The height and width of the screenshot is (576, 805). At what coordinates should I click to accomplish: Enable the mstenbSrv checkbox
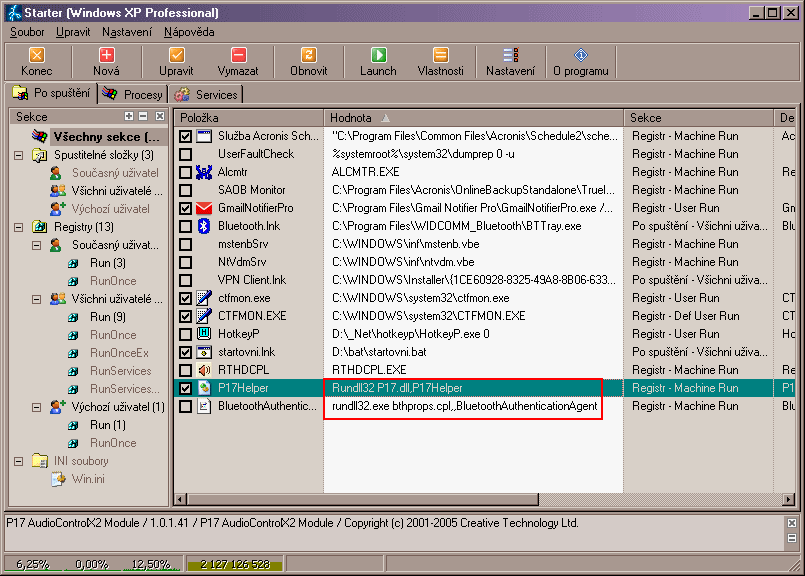click(185, 244)
